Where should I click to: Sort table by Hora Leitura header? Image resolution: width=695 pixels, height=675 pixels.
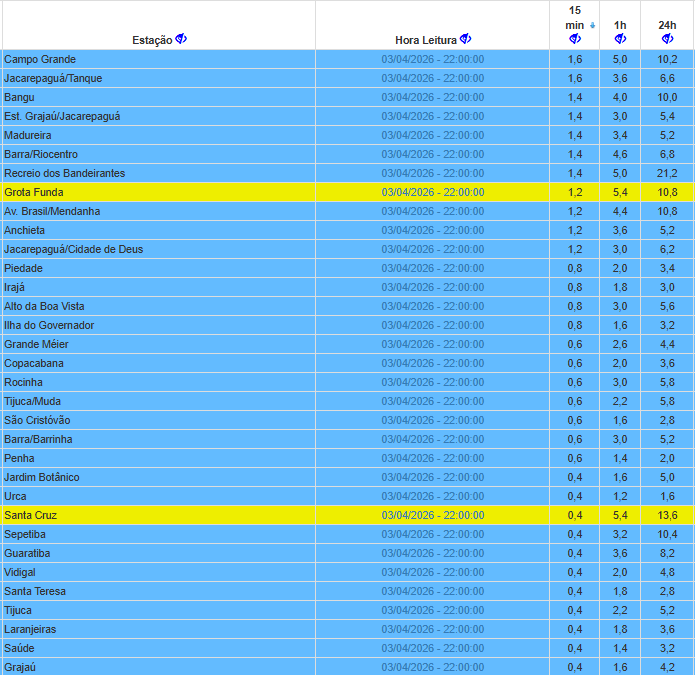click(x=426, y=40)
